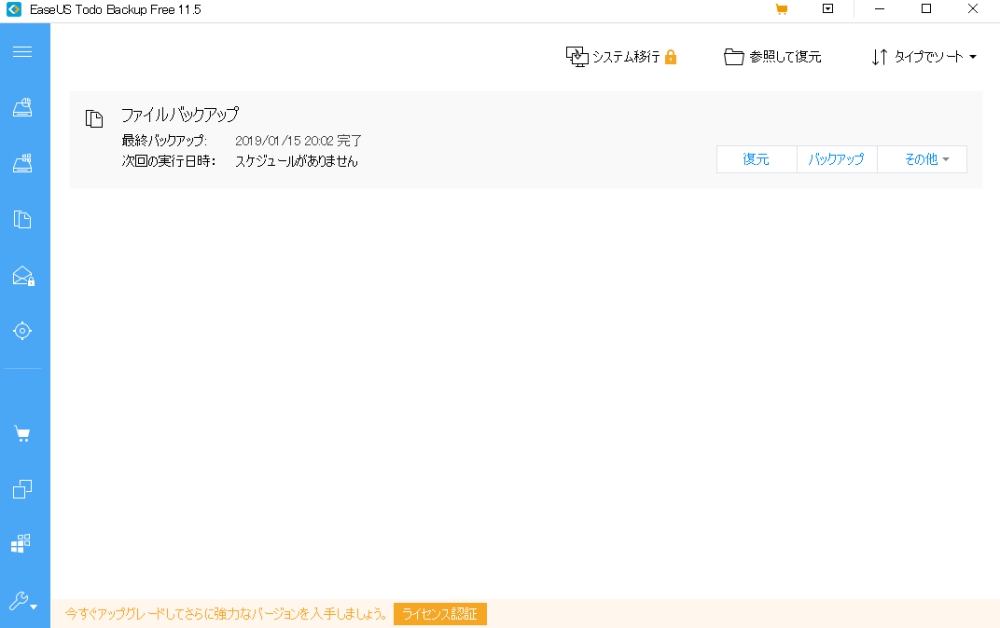Click the ライセンス認証 license activation button
The height and width of the screenshot is (628, 1000).
click(440, 614)
